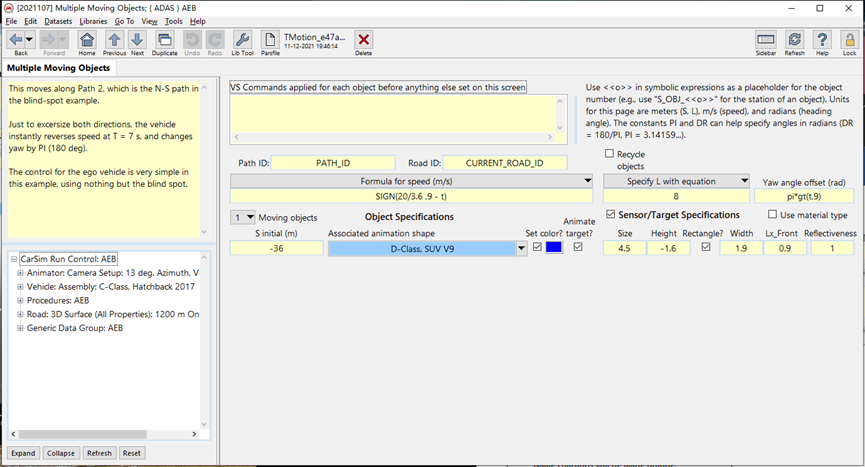Open the Next dataset icon

click(x=137, y=40)
